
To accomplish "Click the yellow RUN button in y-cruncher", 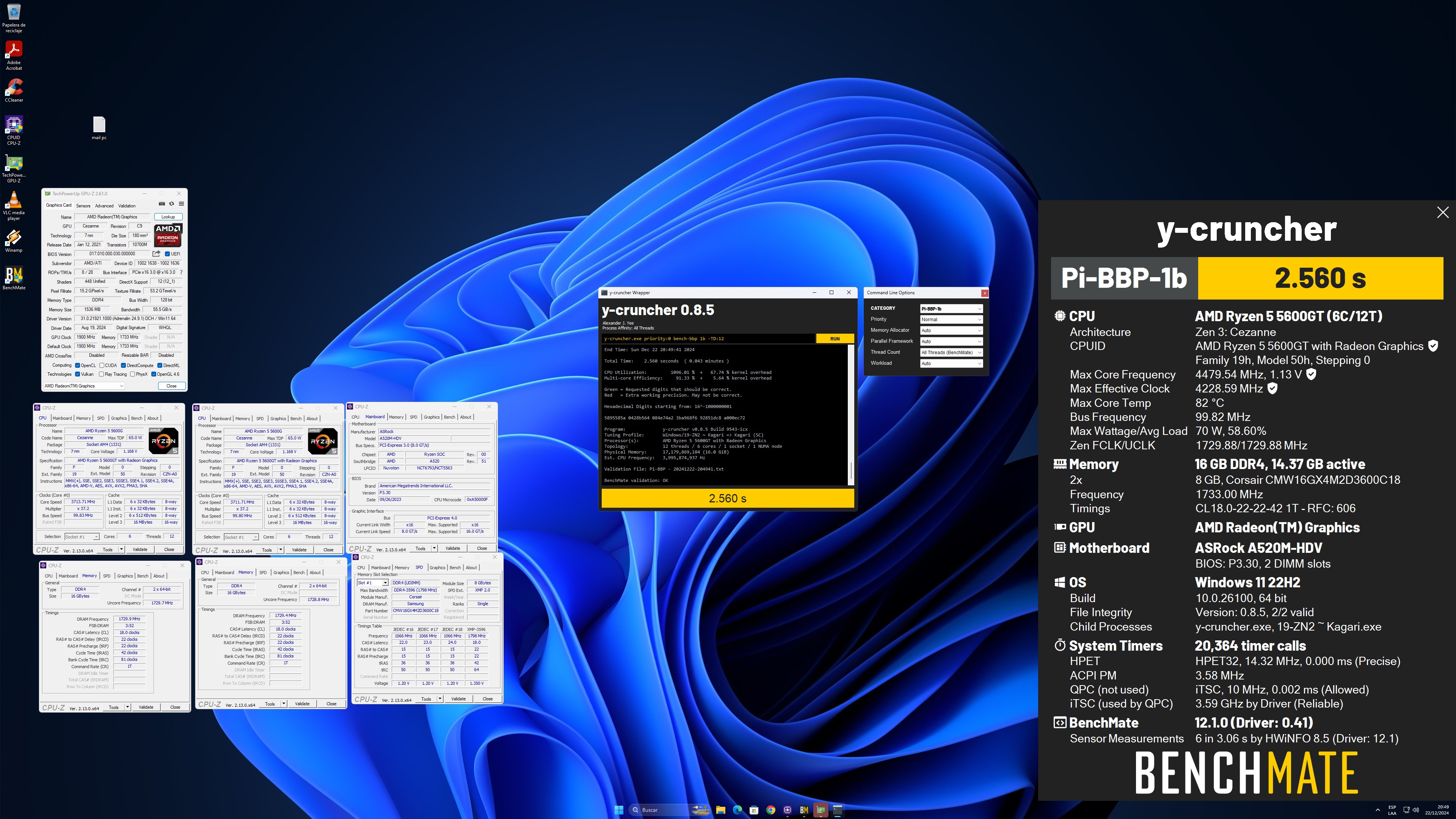I will click(x=835, y=339).
